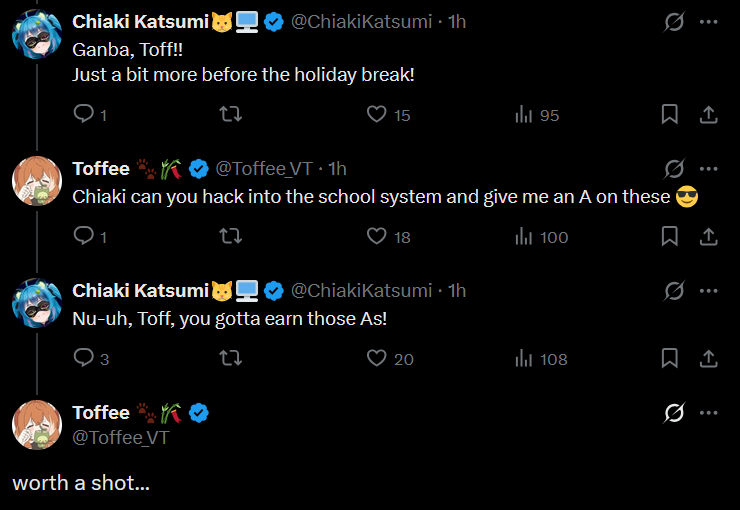
Task: Open more options on Chiaki's first tweet
Action: (709, 22)
